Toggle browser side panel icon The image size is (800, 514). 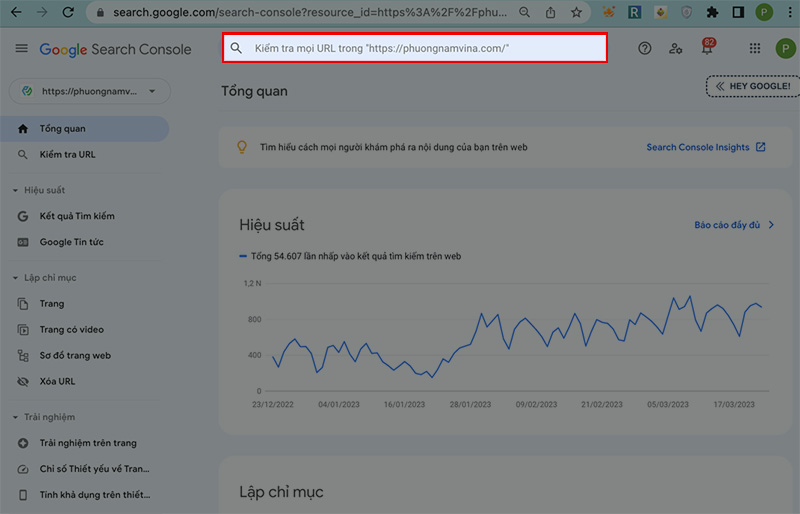(x=738, y=12)
